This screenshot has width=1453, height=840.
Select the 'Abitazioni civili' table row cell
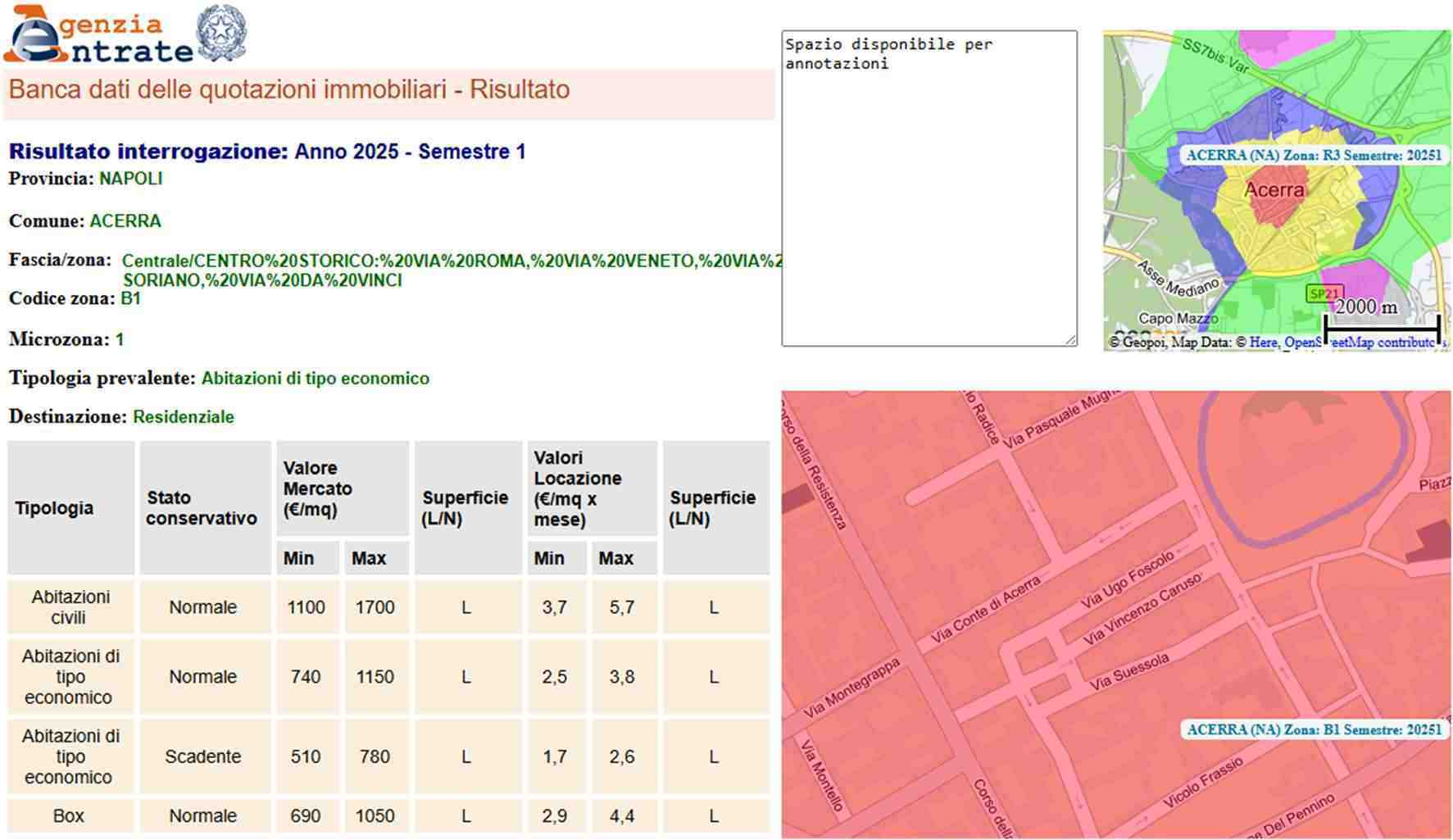click(70, 607)
